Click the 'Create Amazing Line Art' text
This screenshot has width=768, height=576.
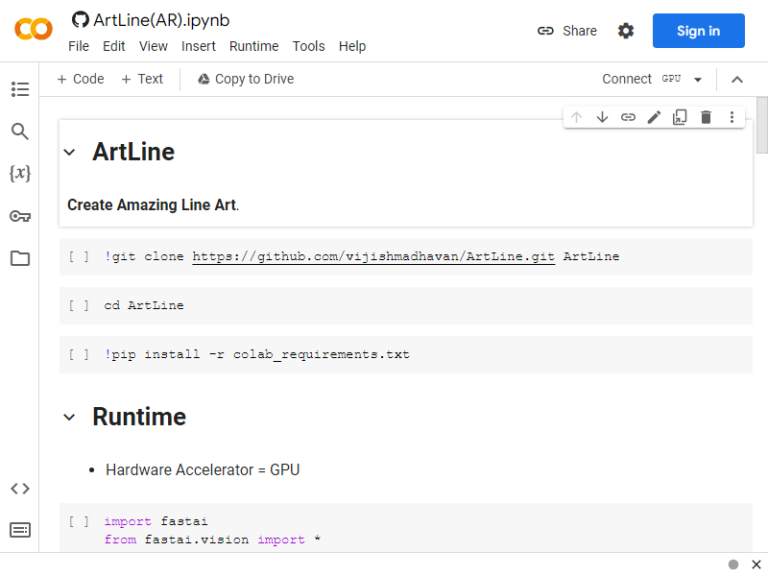point(153,205)
